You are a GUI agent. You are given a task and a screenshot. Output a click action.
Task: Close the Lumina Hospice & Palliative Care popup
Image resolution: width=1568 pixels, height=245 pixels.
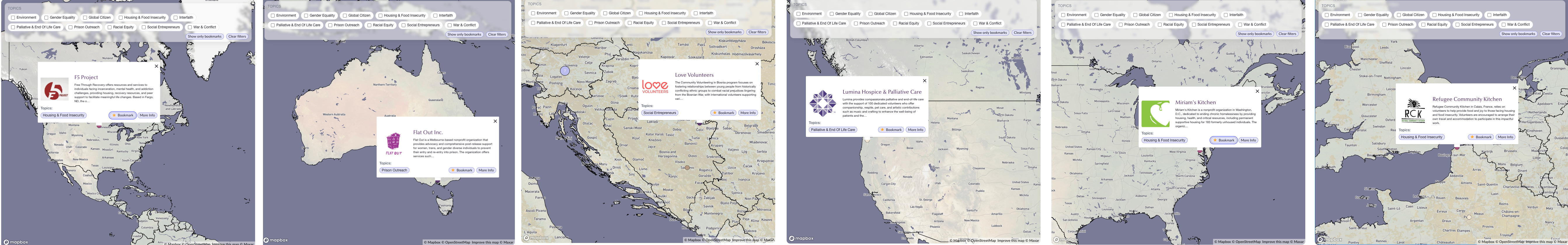[x=925, y=81]
